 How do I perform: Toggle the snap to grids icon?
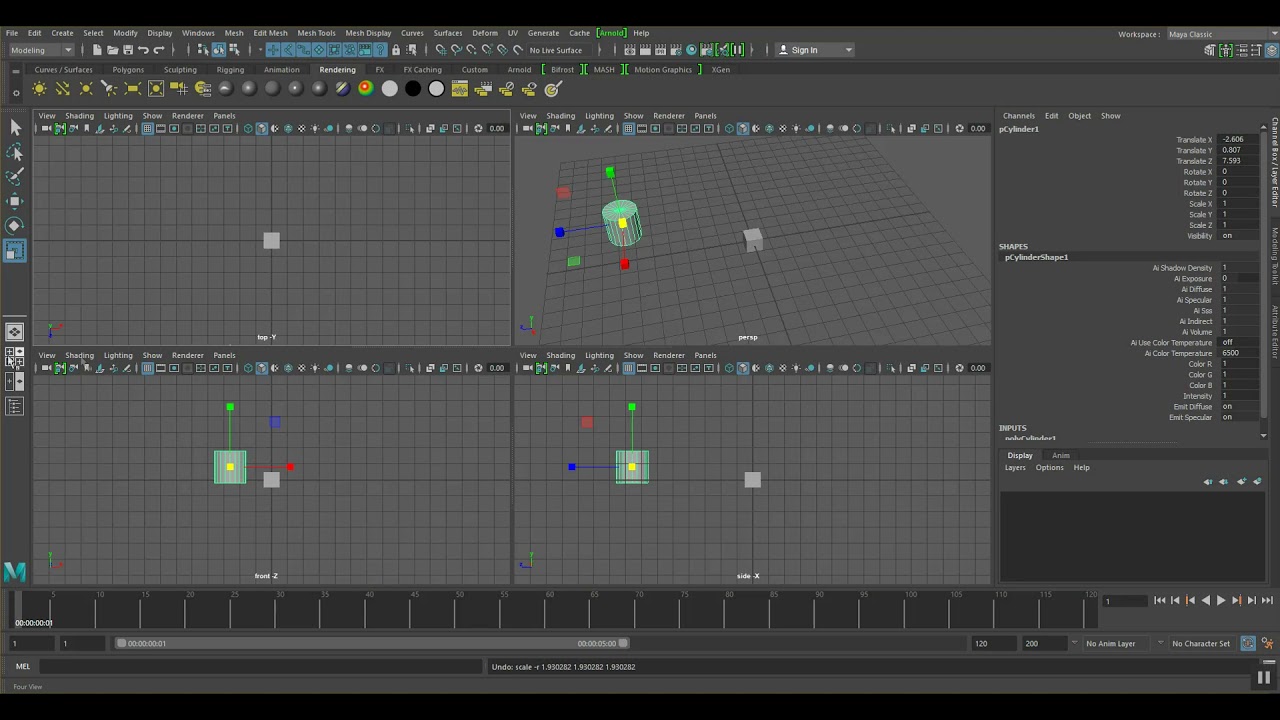(x=441, y=50)
